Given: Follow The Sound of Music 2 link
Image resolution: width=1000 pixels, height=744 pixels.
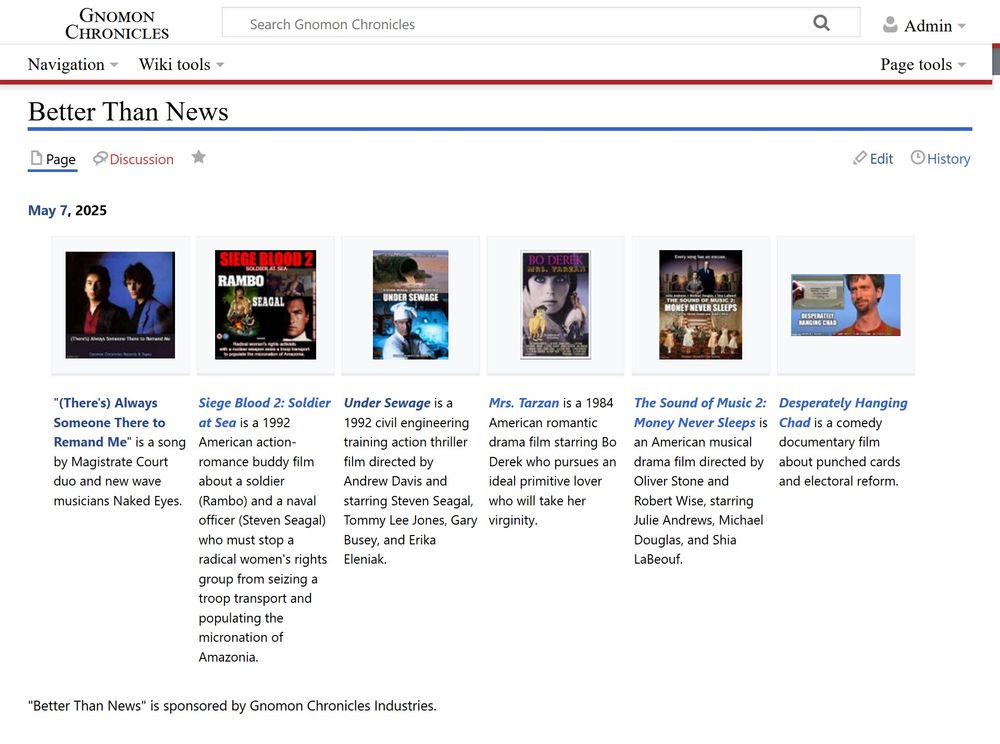Looking at the screenshot, I should pos(700,412).
